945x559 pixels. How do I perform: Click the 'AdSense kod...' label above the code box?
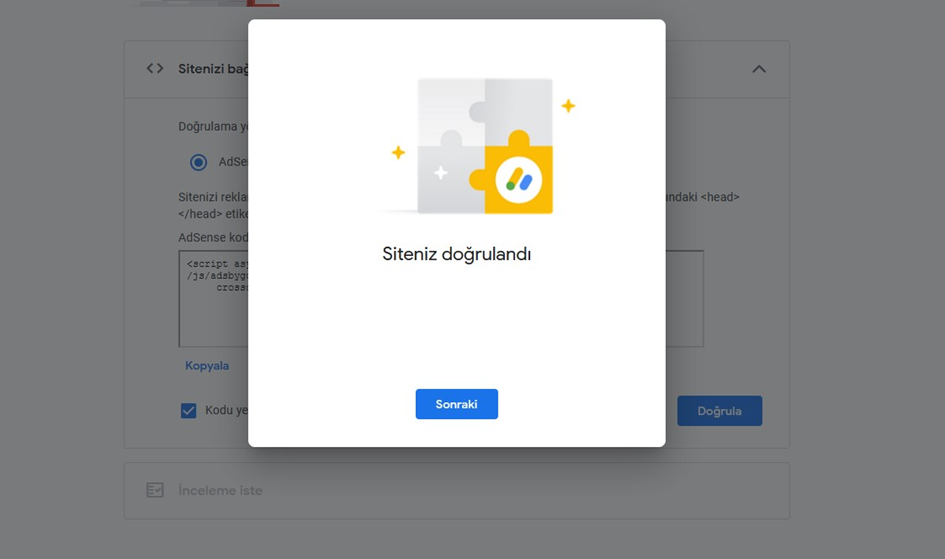213,237
